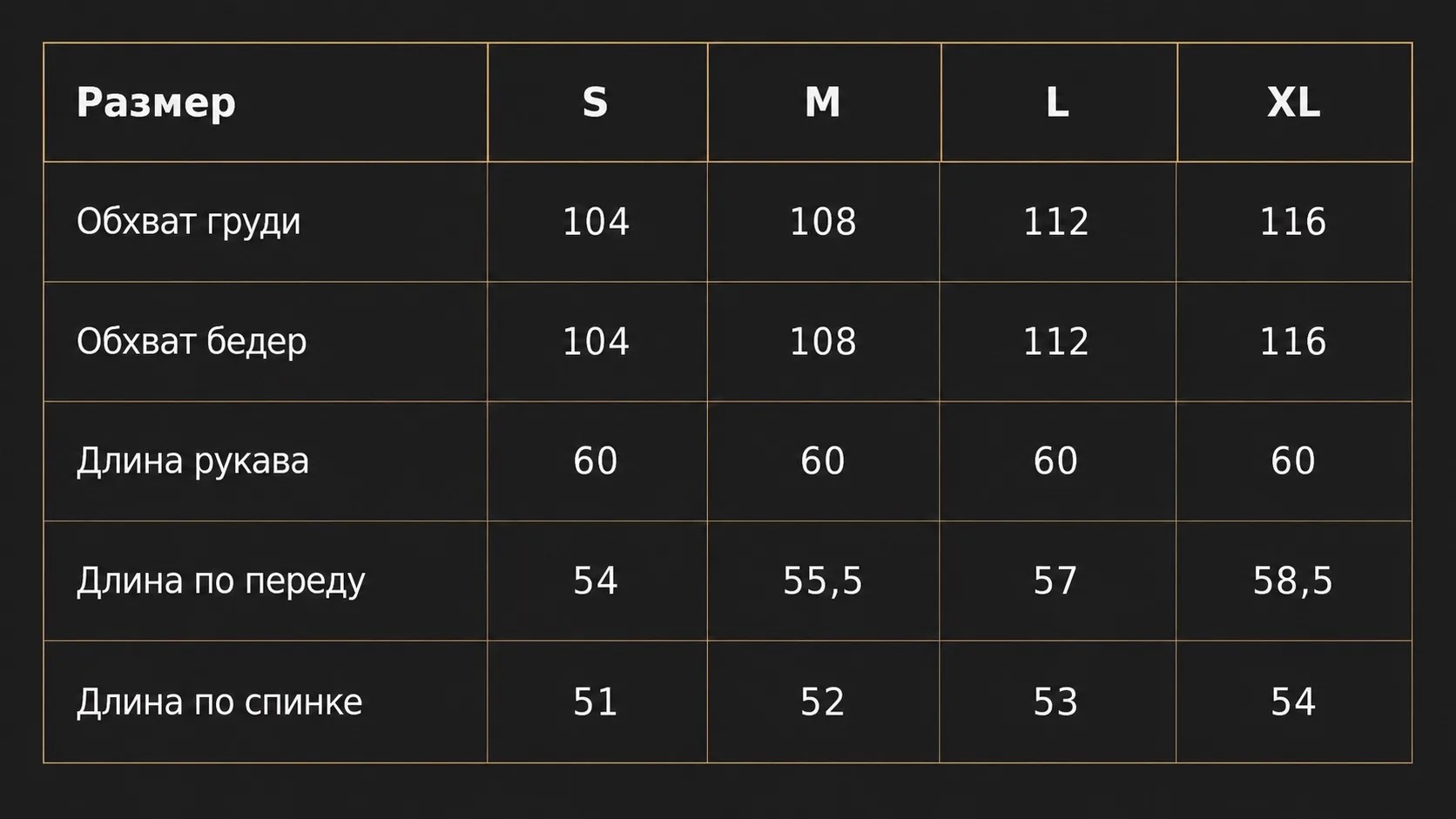1456x819 pixels.
Task: Click front length value 55,5
Action: pos(823,581)
